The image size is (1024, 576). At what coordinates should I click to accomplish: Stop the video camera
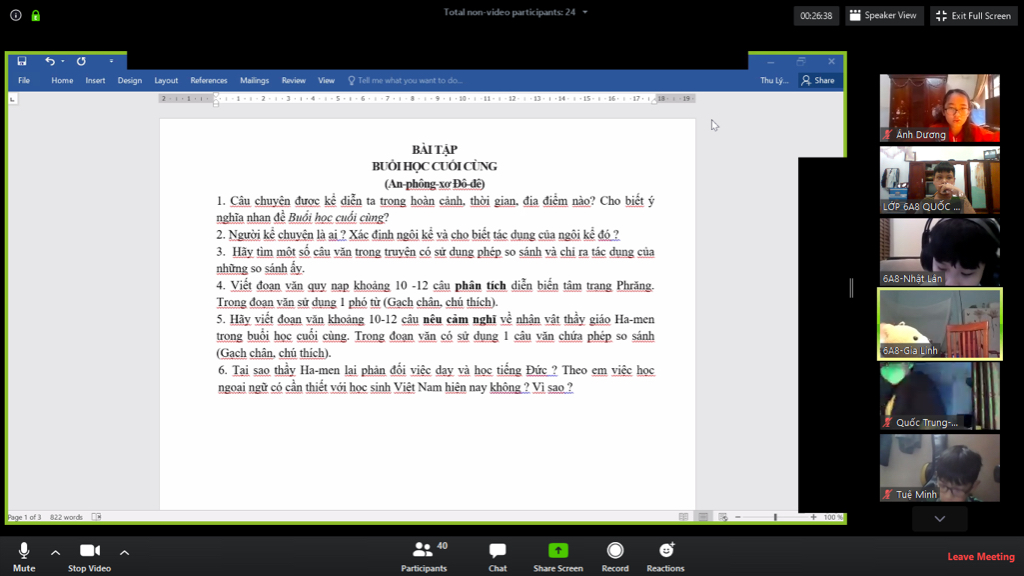point(89,556)
